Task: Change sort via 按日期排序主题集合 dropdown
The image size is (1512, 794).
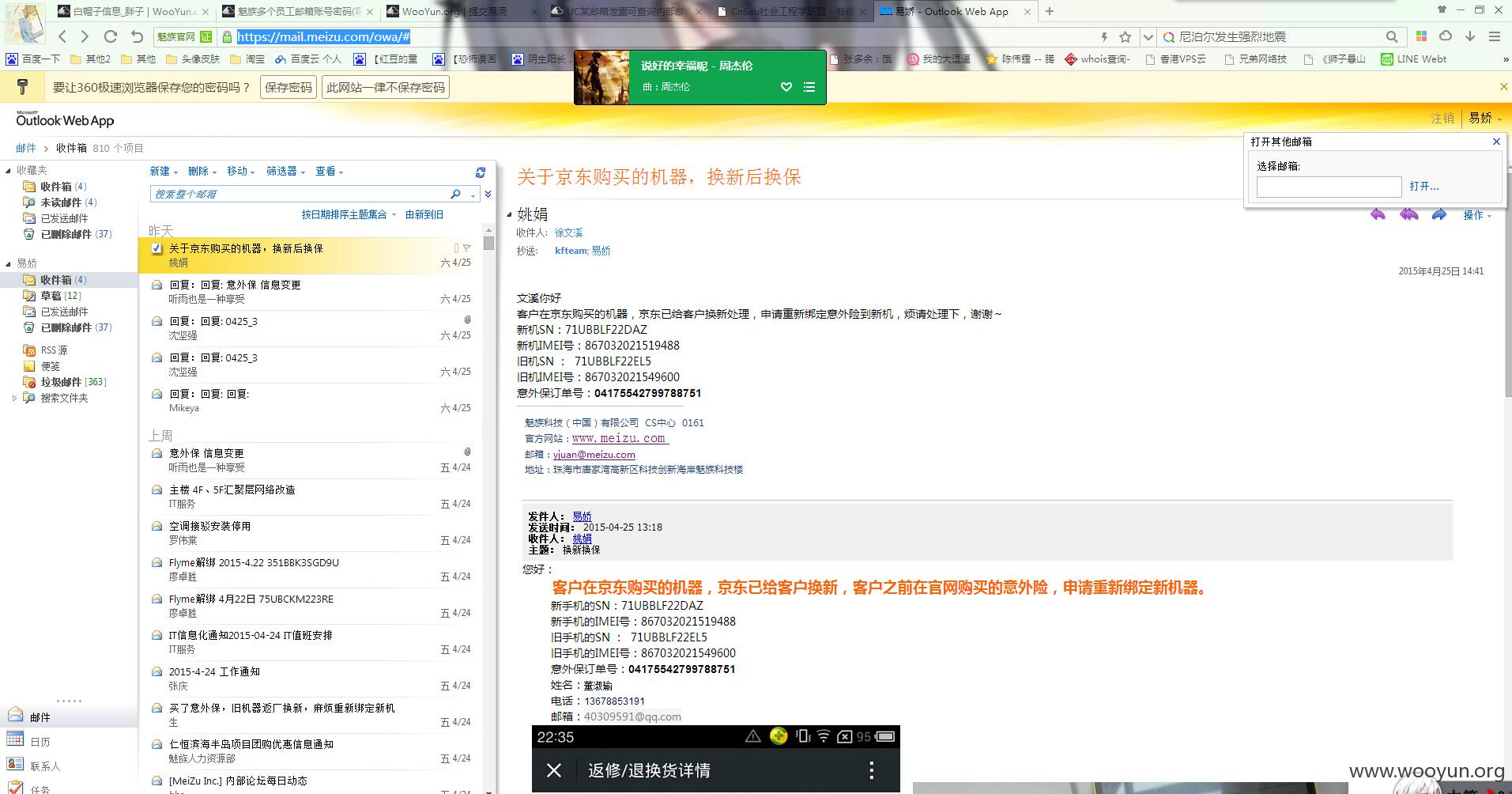Action: (x=349, y=214)
